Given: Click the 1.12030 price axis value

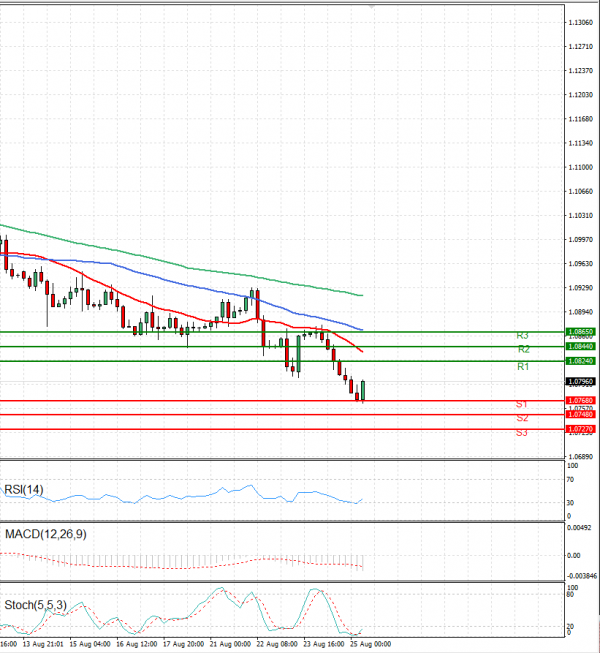Looking at the screenshot, I should pos(580,95).
